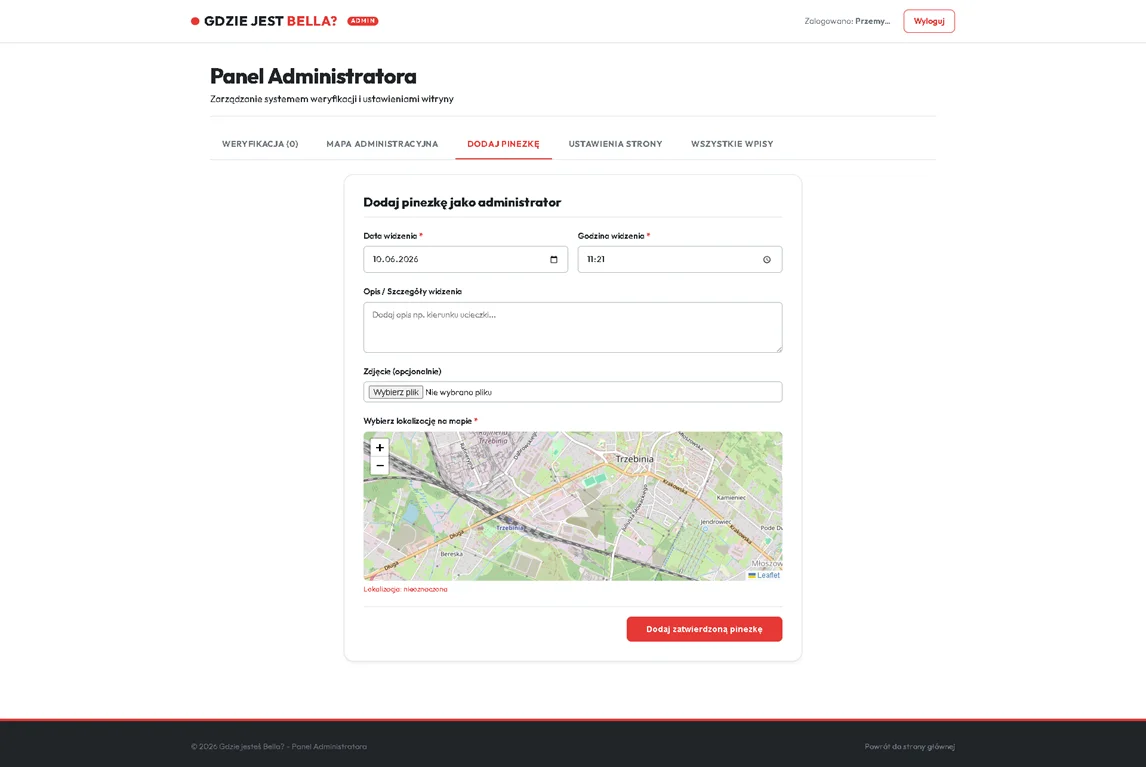Switch to the Weryfikacja (0) tab
This screenshot has height=767, width=1146.
pos(260,144)
